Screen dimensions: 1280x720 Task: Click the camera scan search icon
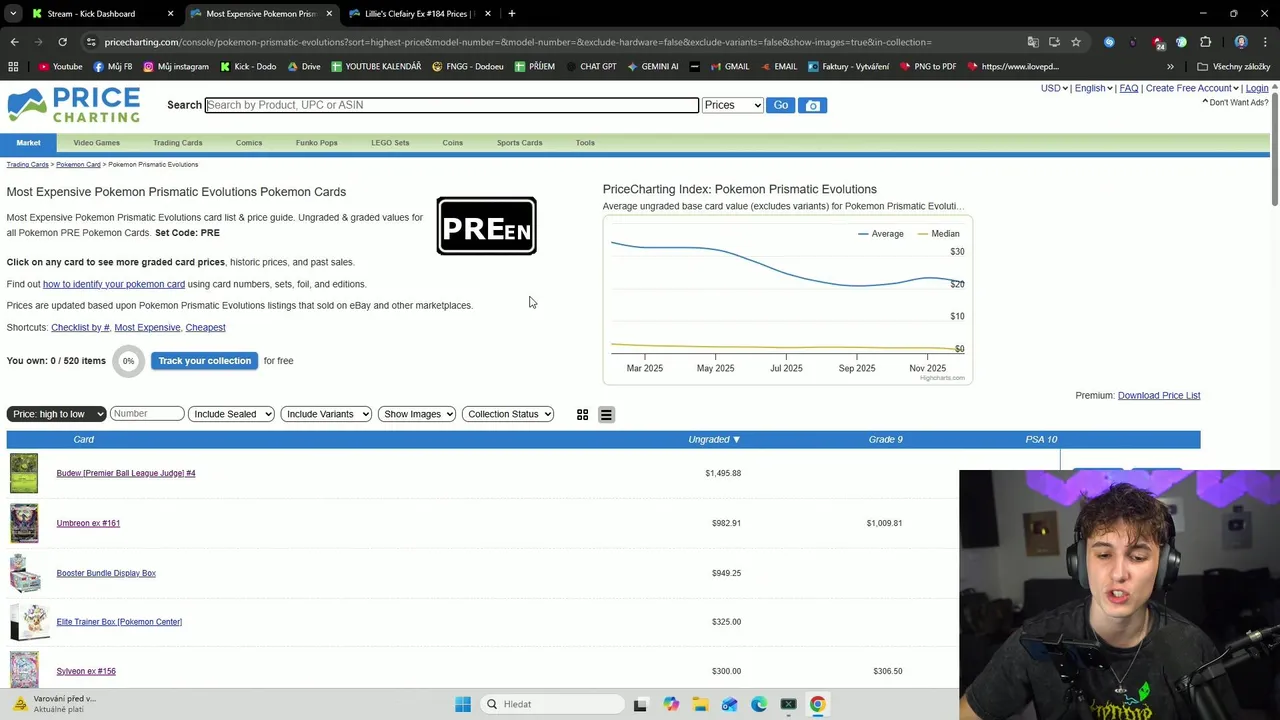812,105
